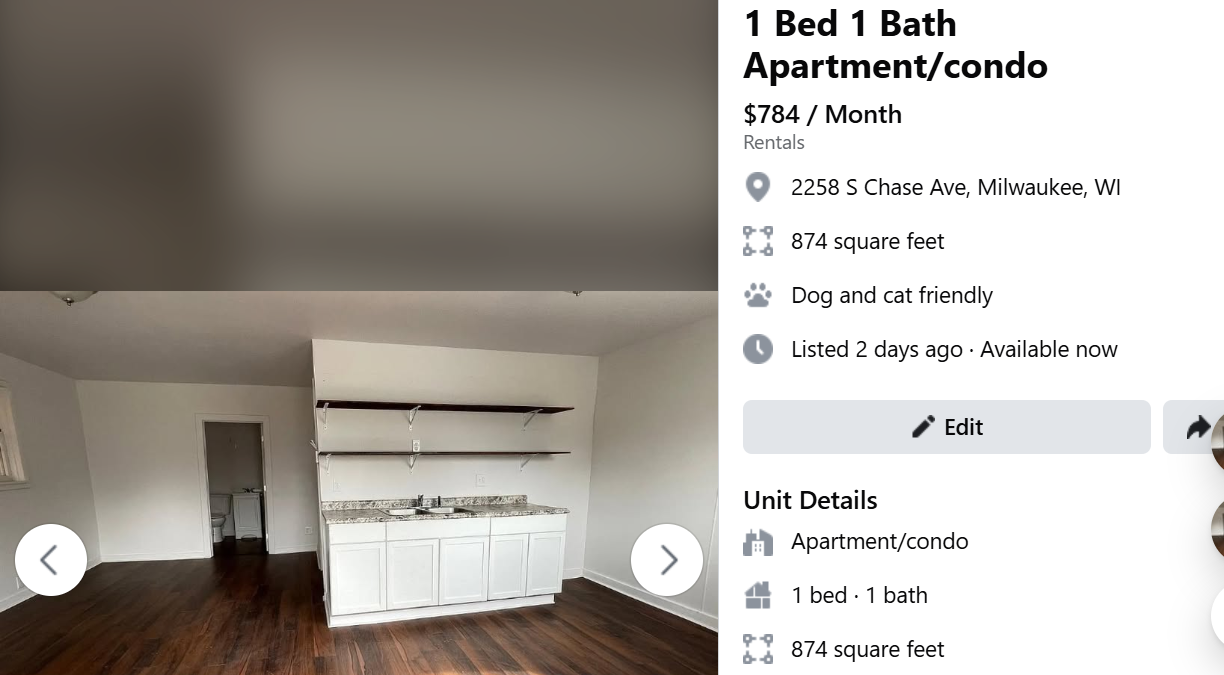Image resolution: width=1224 pixels, height=675 pixels.
Task: Click the Available now text
Action: pos(1049,349)
